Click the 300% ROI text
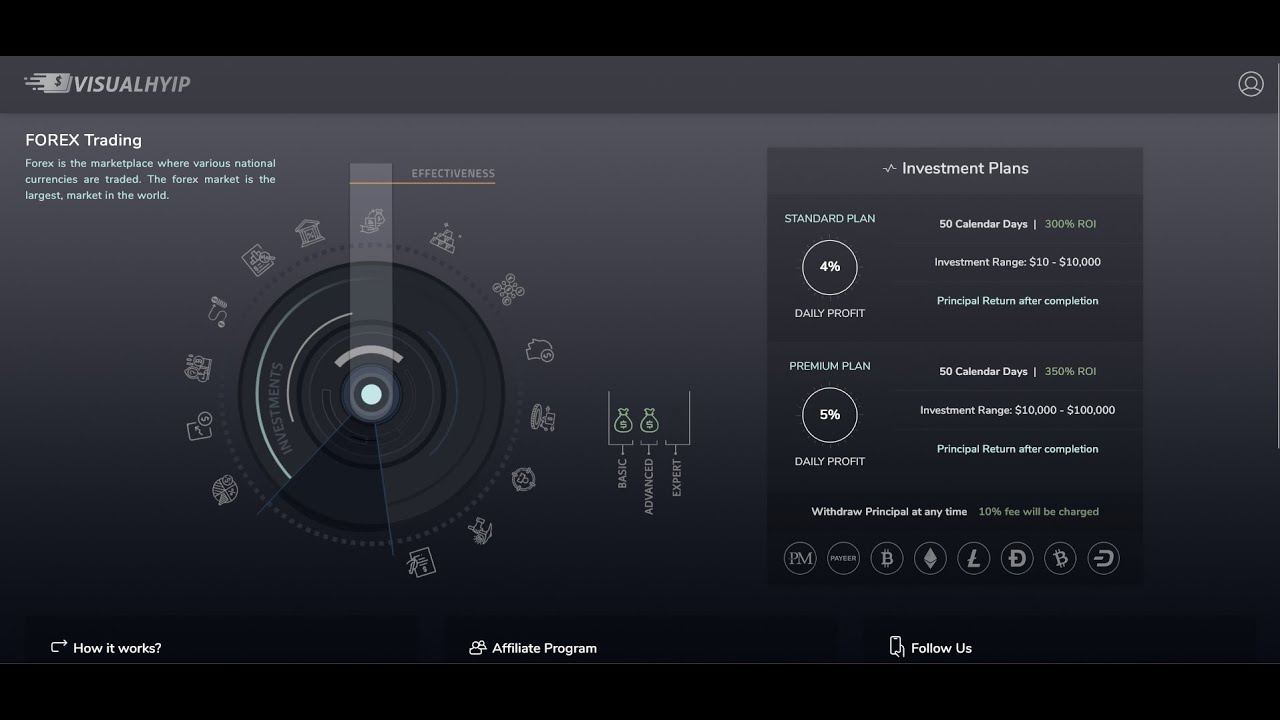 click(x=1070, y=224)
